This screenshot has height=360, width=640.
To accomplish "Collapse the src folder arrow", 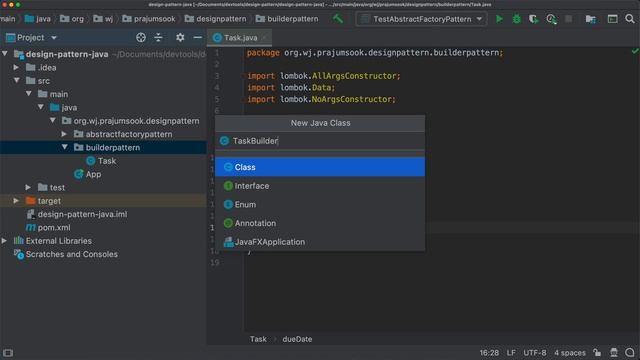I will click(17, 81).
